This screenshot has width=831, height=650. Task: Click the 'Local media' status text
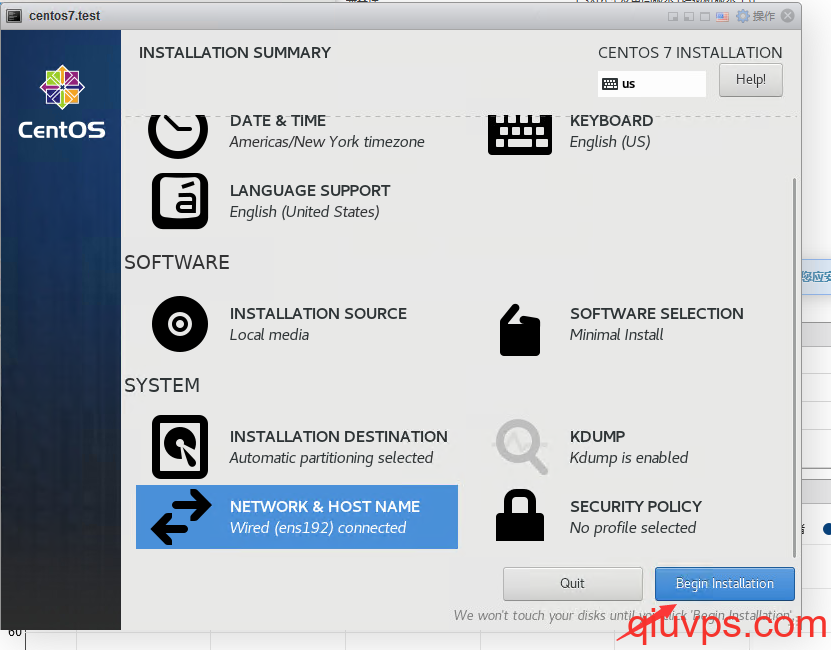coord(269,335)
